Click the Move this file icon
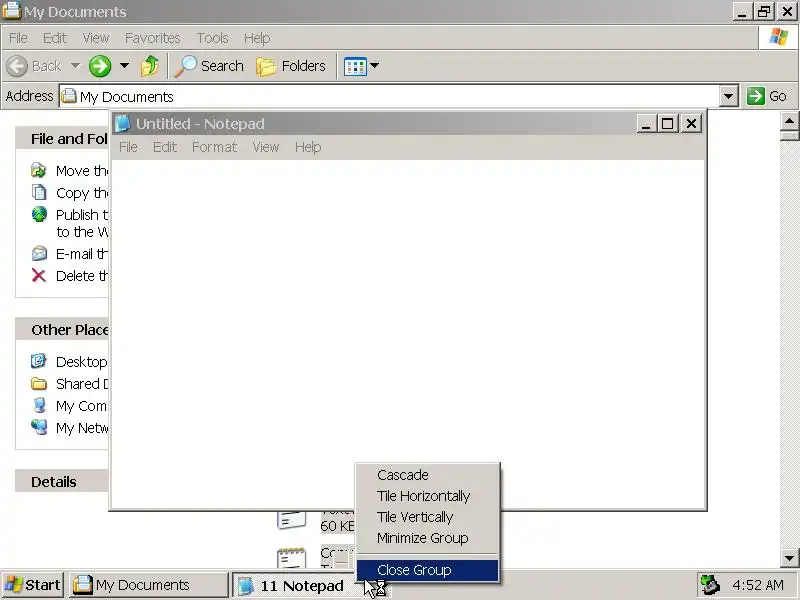 pyautogui.click(x=39, y=170)
